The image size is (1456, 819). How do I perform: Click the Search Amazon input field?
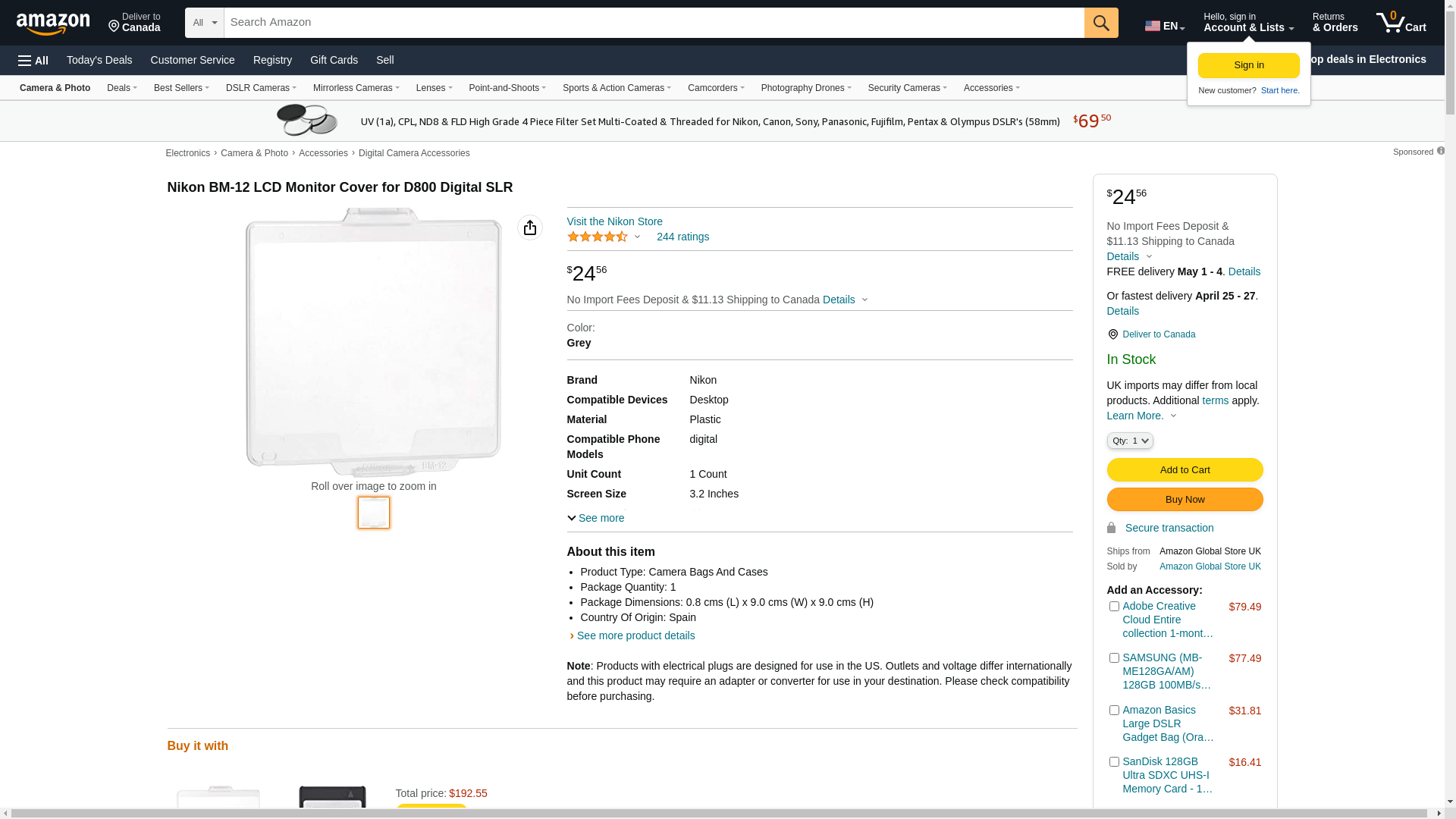pyautogui.click(x=654, y=23)
